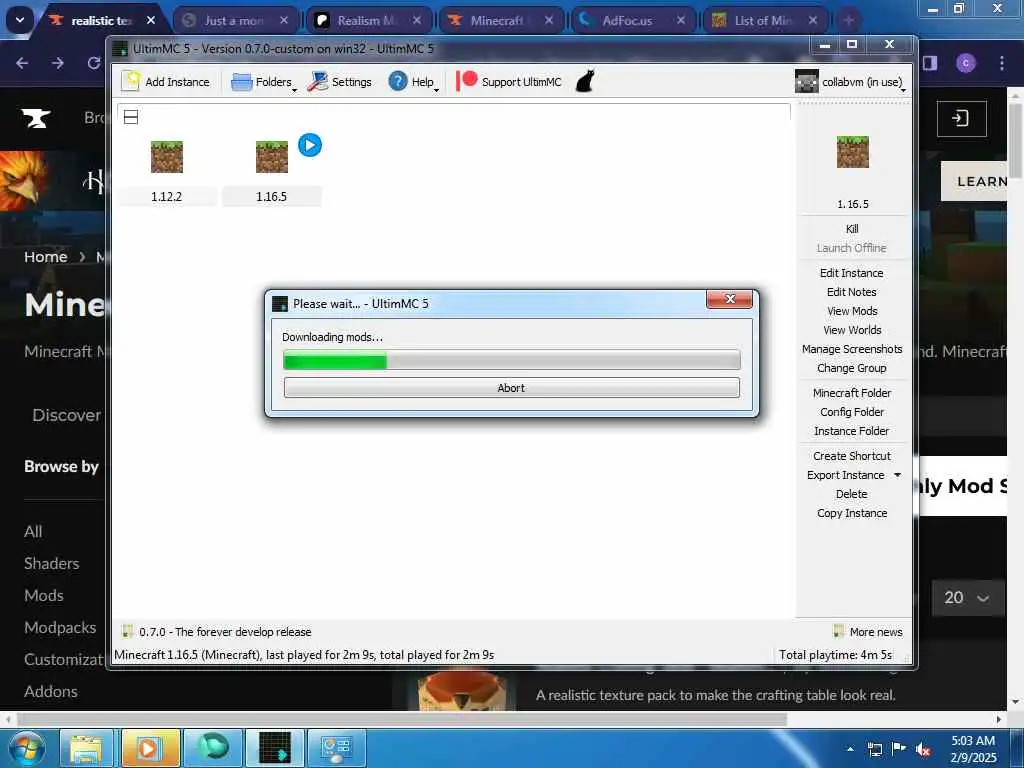Click Manage Screenshots
The width and height of the screenshot is (1024, 768).
852,349
